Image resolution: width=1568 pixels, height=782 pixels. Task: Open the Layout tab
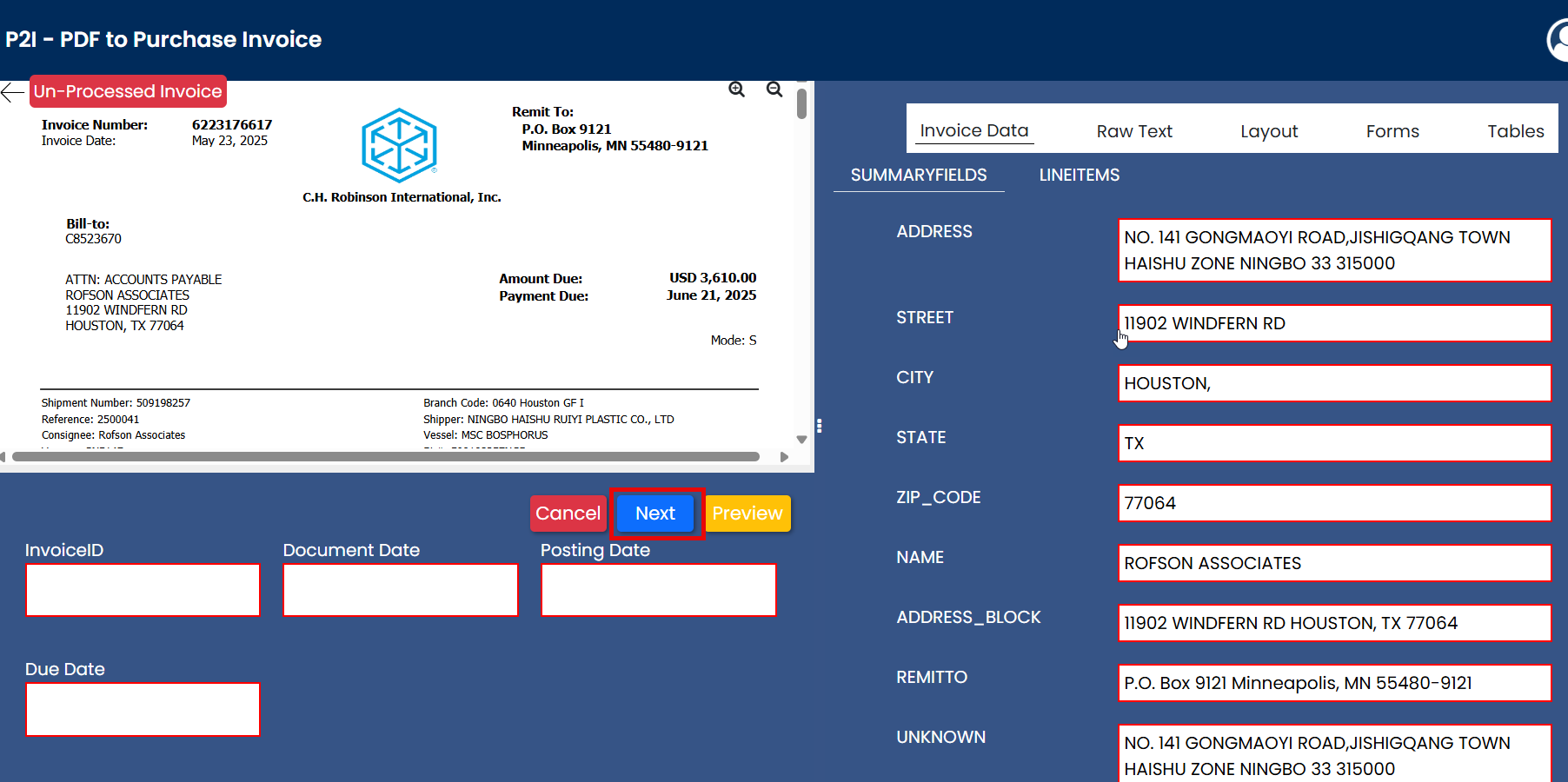[1268, 131]
